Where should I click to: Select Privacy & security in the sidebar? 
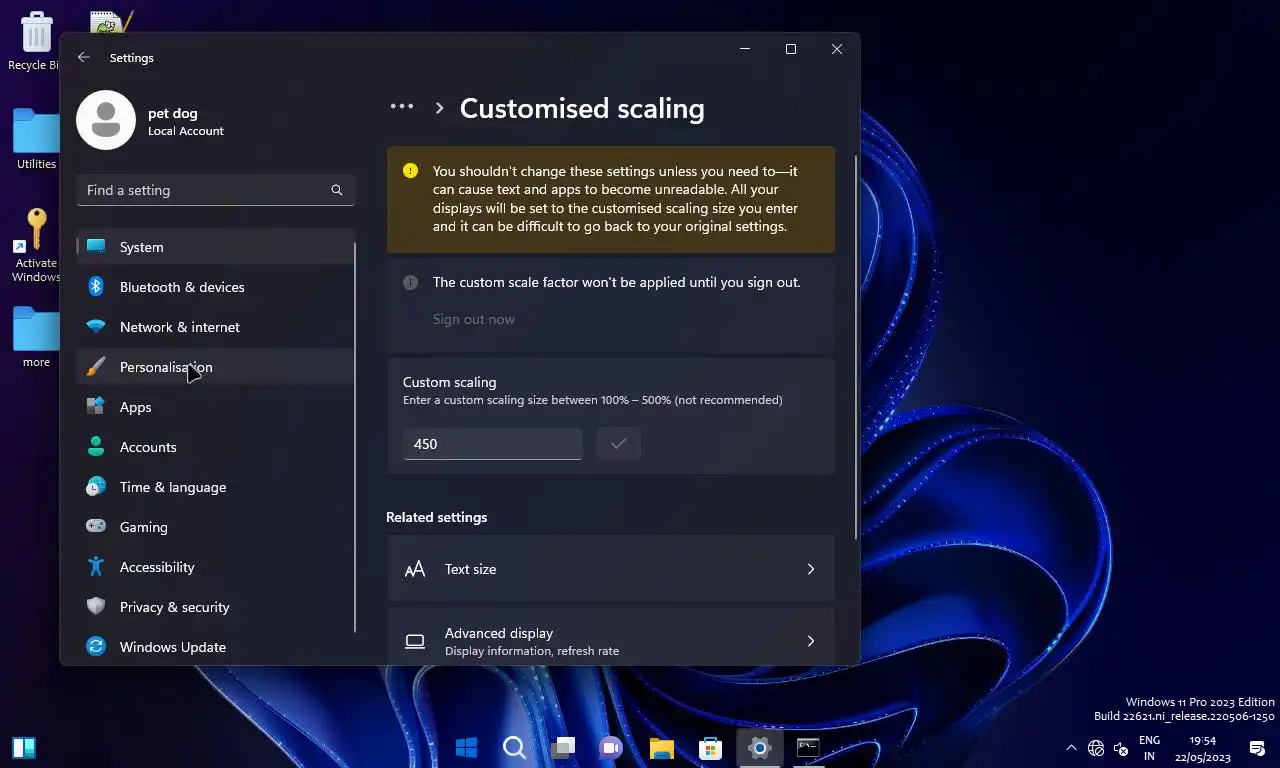pyautogui.click(x=215, y=607)
